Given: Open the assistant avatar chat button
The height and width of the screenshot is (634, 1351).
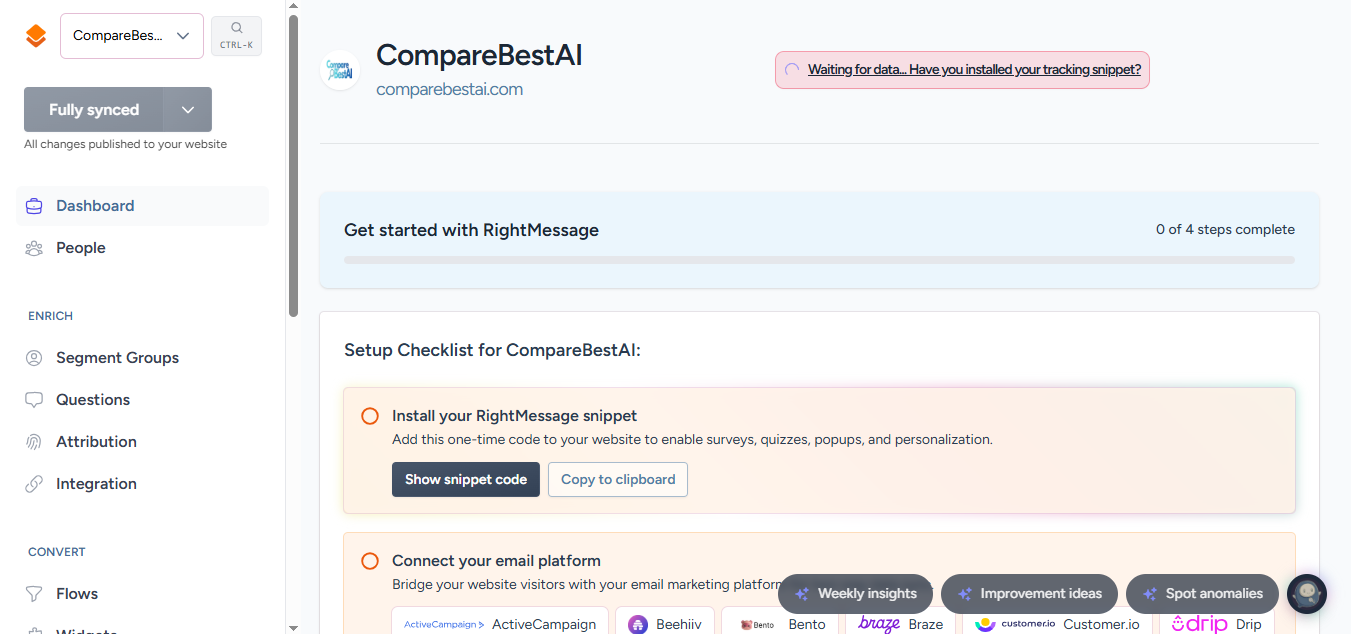Looking at the screenshot, I should pyautogui.click(x=1307, y=594).
